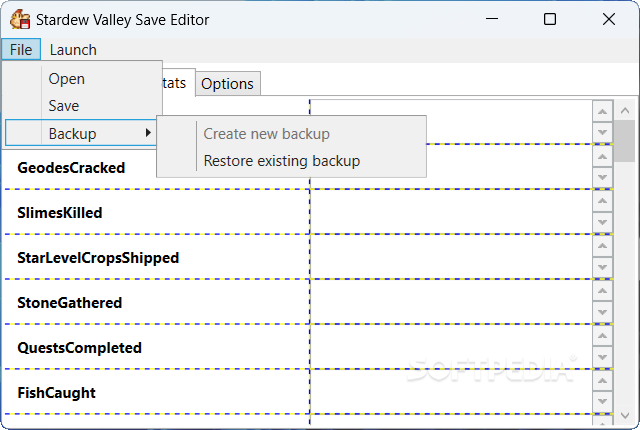Increase StarLevelCropsShipped with the up arrow
640x430 pixels.
(x=602, y=246)
